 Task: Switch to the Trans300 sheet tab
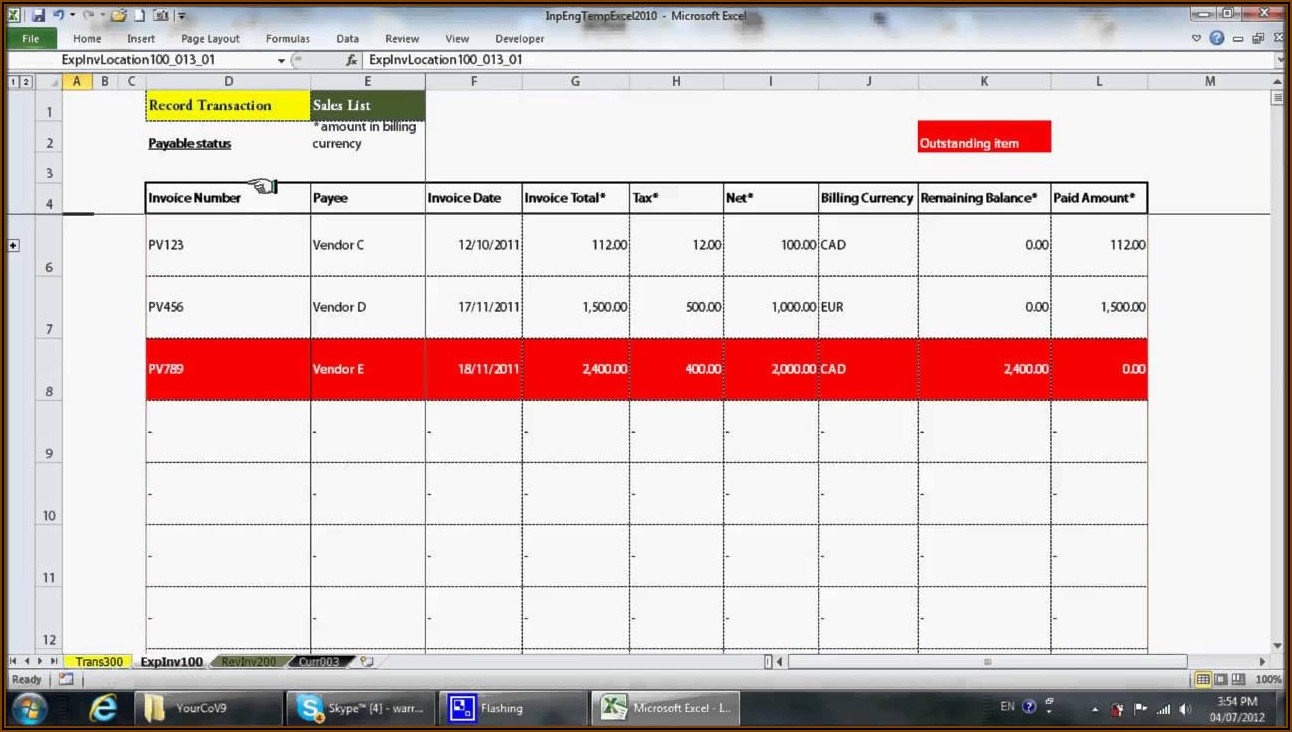(98, 662)
